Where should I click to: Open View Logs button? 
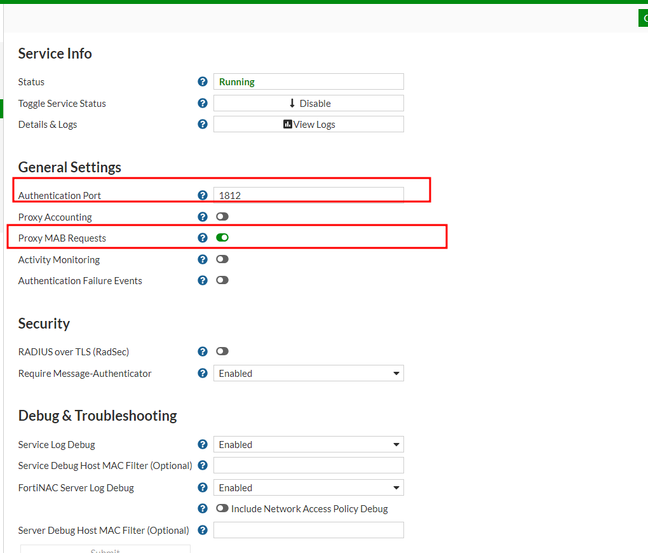[x=308, y=125]
